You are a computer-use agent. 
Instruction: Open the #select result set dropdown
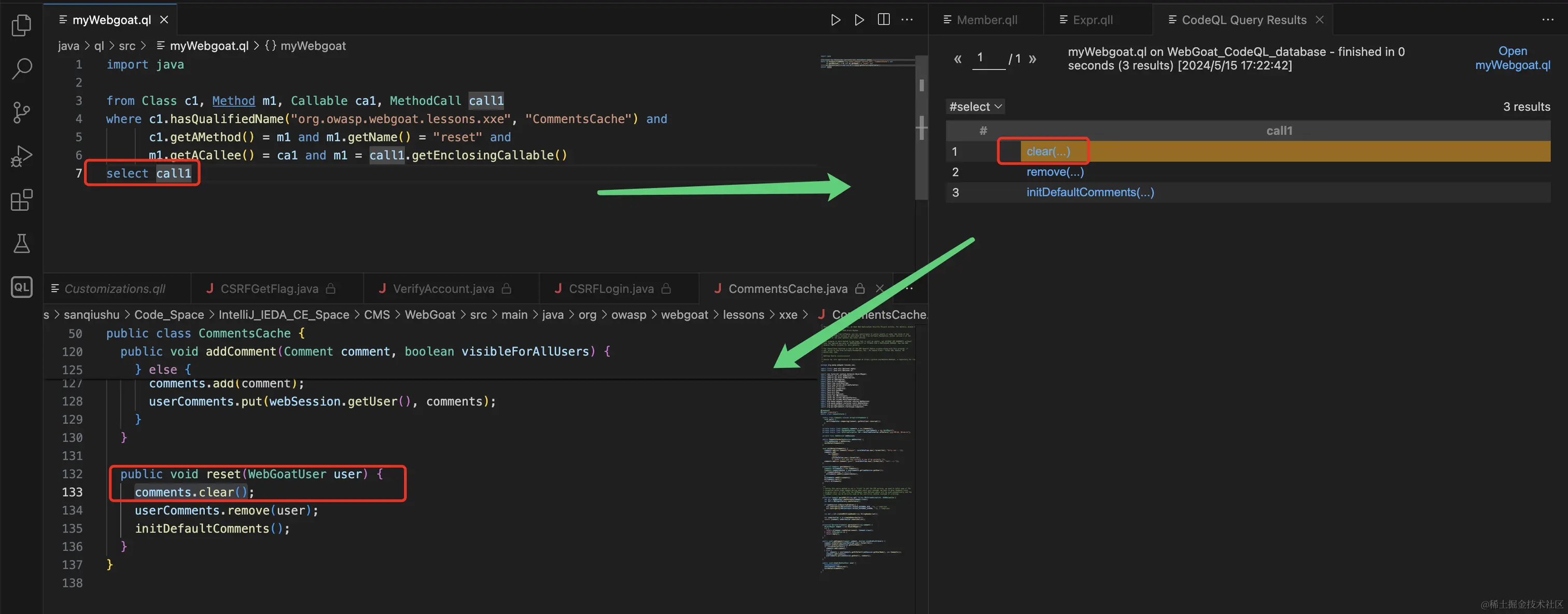pos(975,106)
